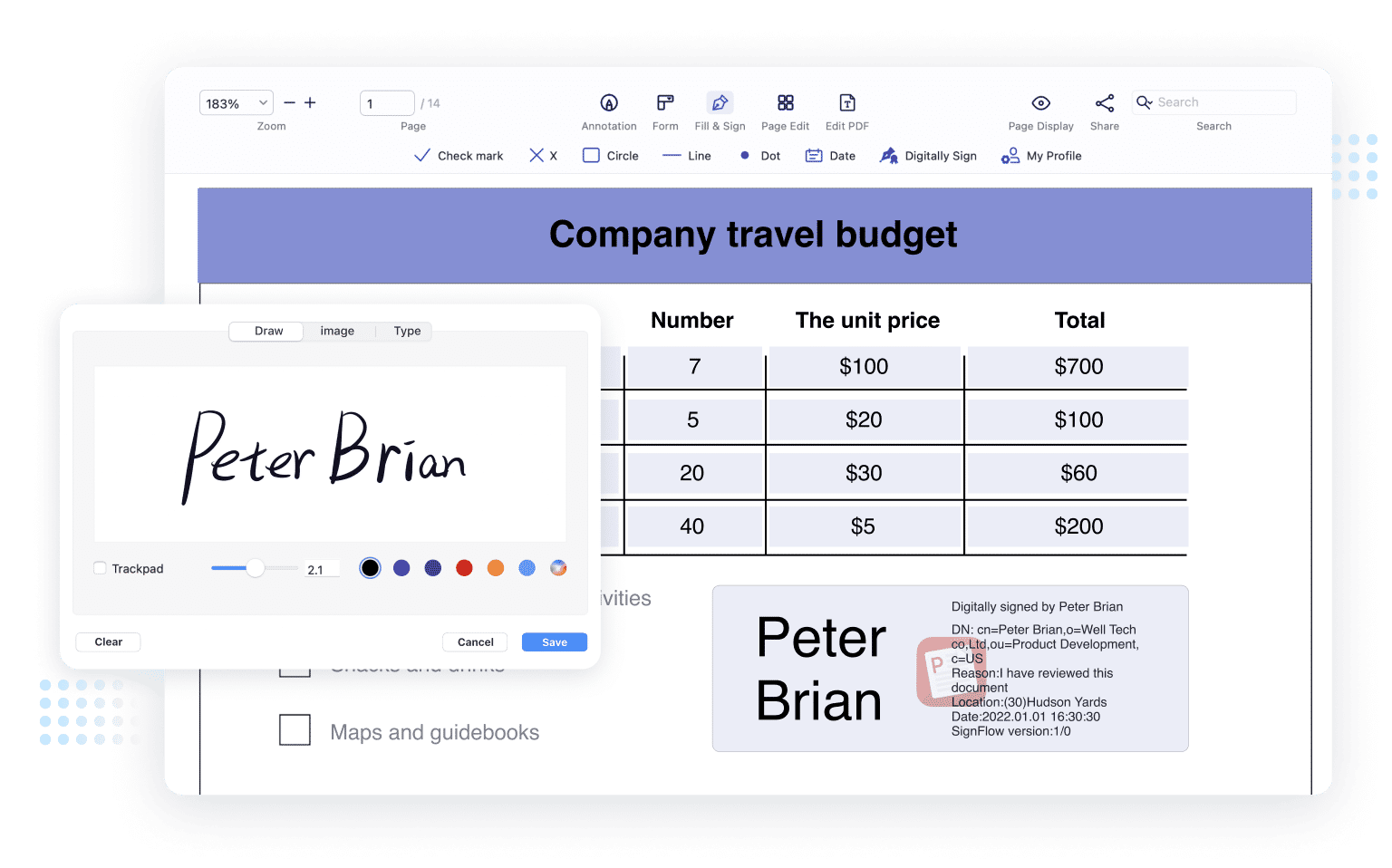Image resolution: width=1392 pixels, height=868 pixels.
Task: Click the zoom in plus button
Action: pyautogui.click(x=310, y=103)
